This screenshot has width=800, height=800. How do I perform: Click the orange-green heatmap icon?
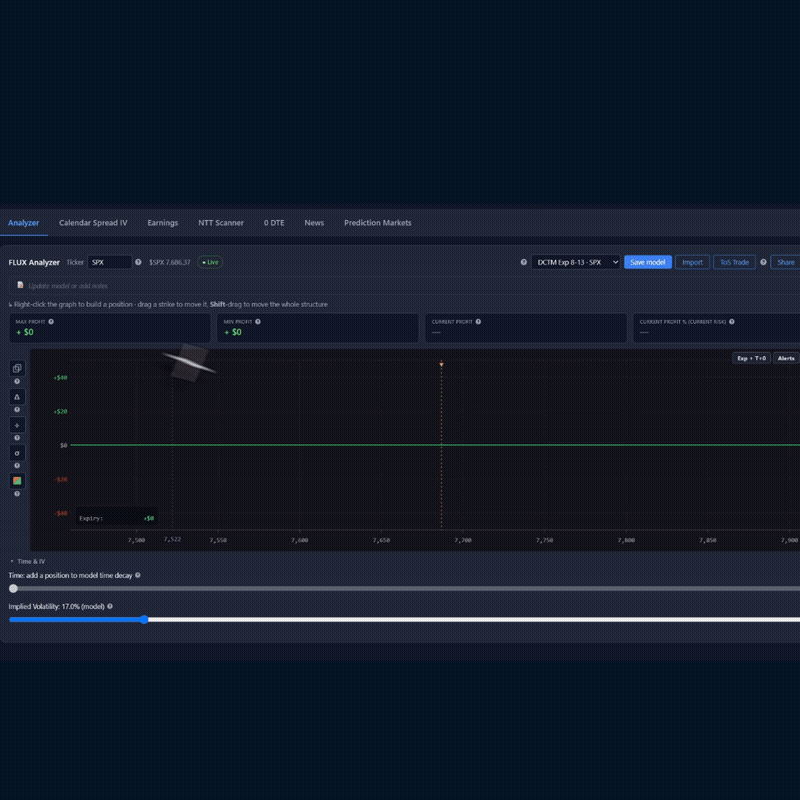point(17,481)
